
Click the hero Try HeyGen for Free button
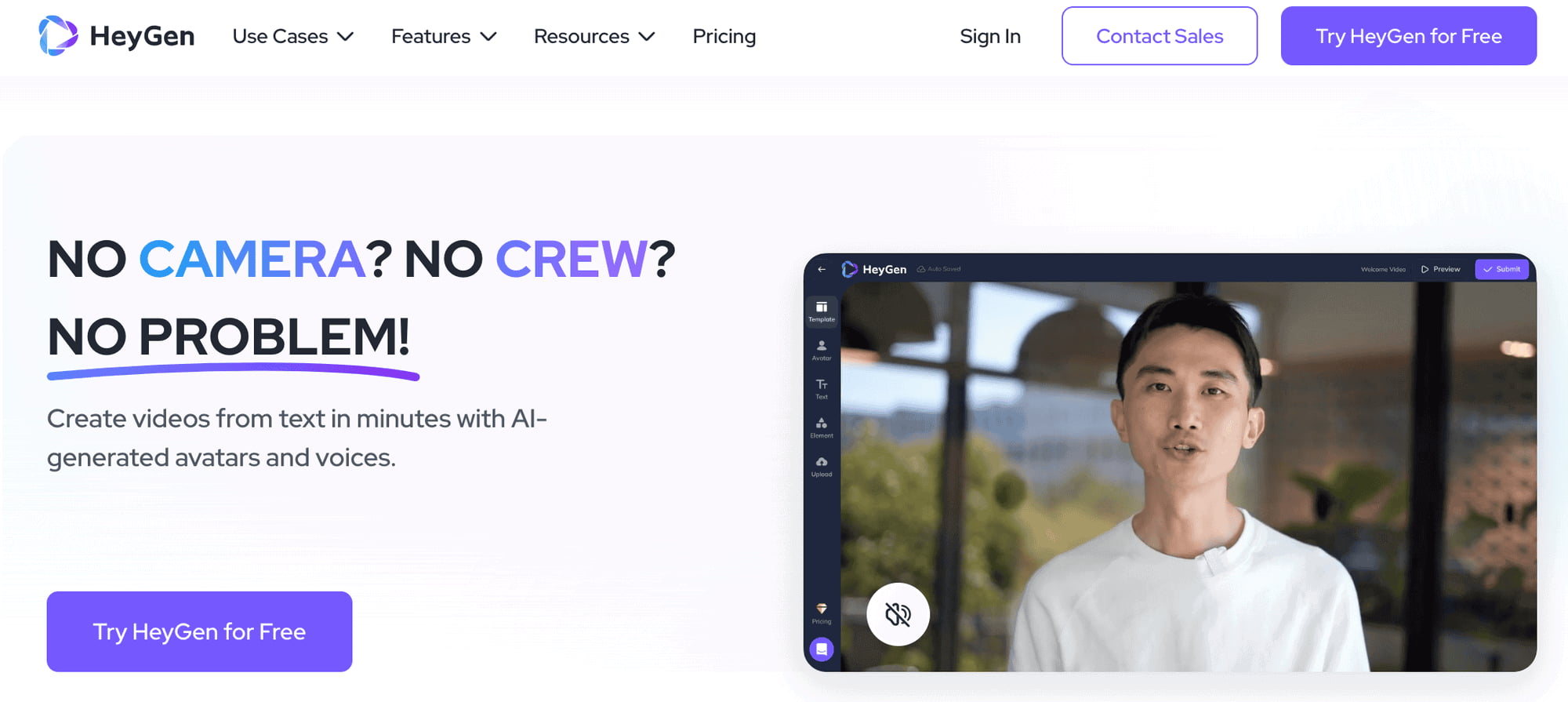coord(199,631)
